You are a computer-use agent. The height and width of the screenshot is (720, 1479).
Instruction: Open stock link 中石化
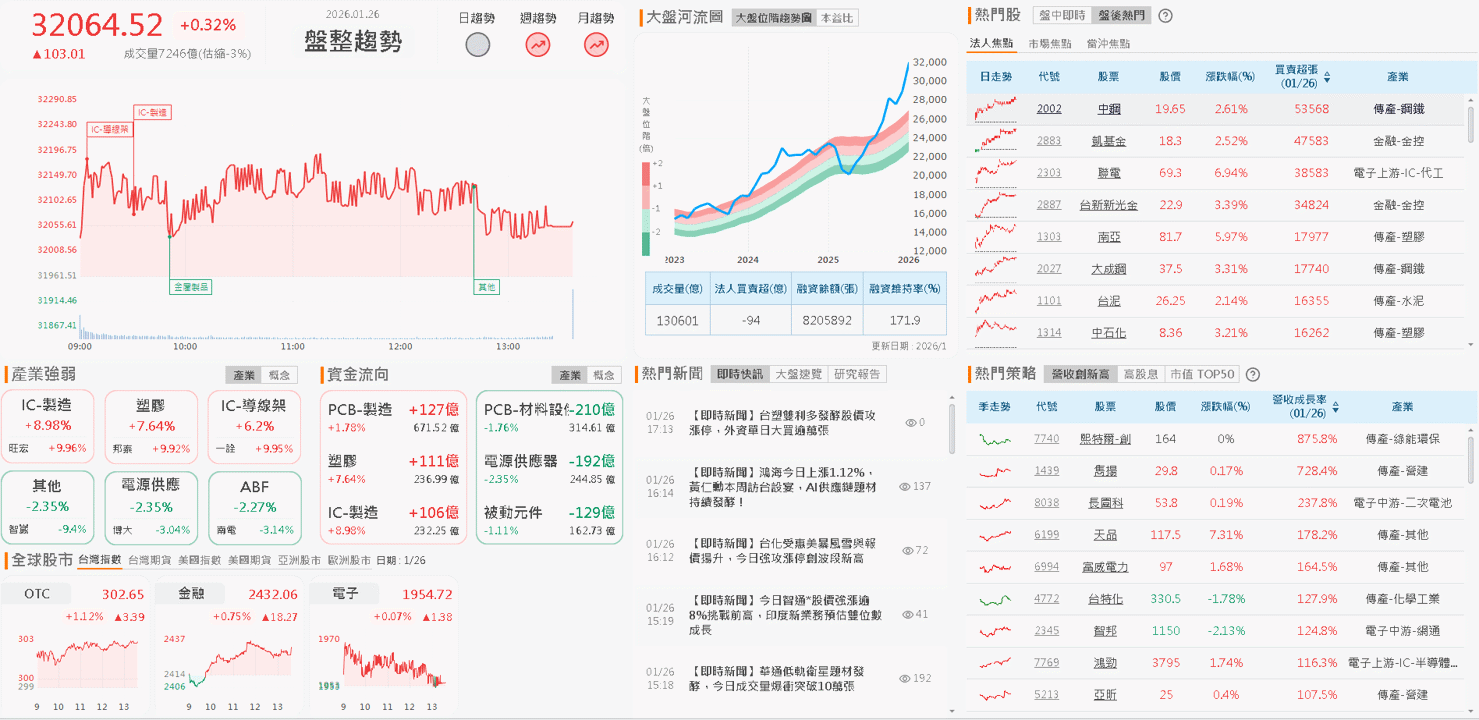click(x=1109, y=333)
